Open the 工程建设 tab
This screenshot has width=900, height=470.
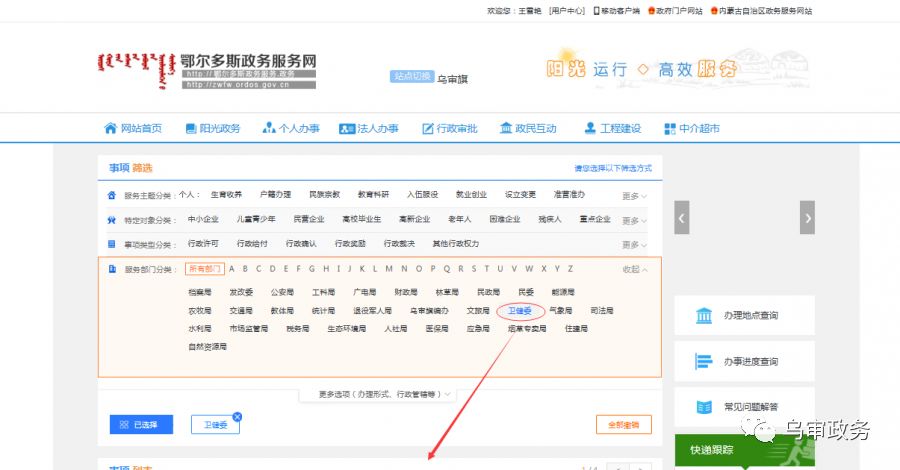coord(612,129)
